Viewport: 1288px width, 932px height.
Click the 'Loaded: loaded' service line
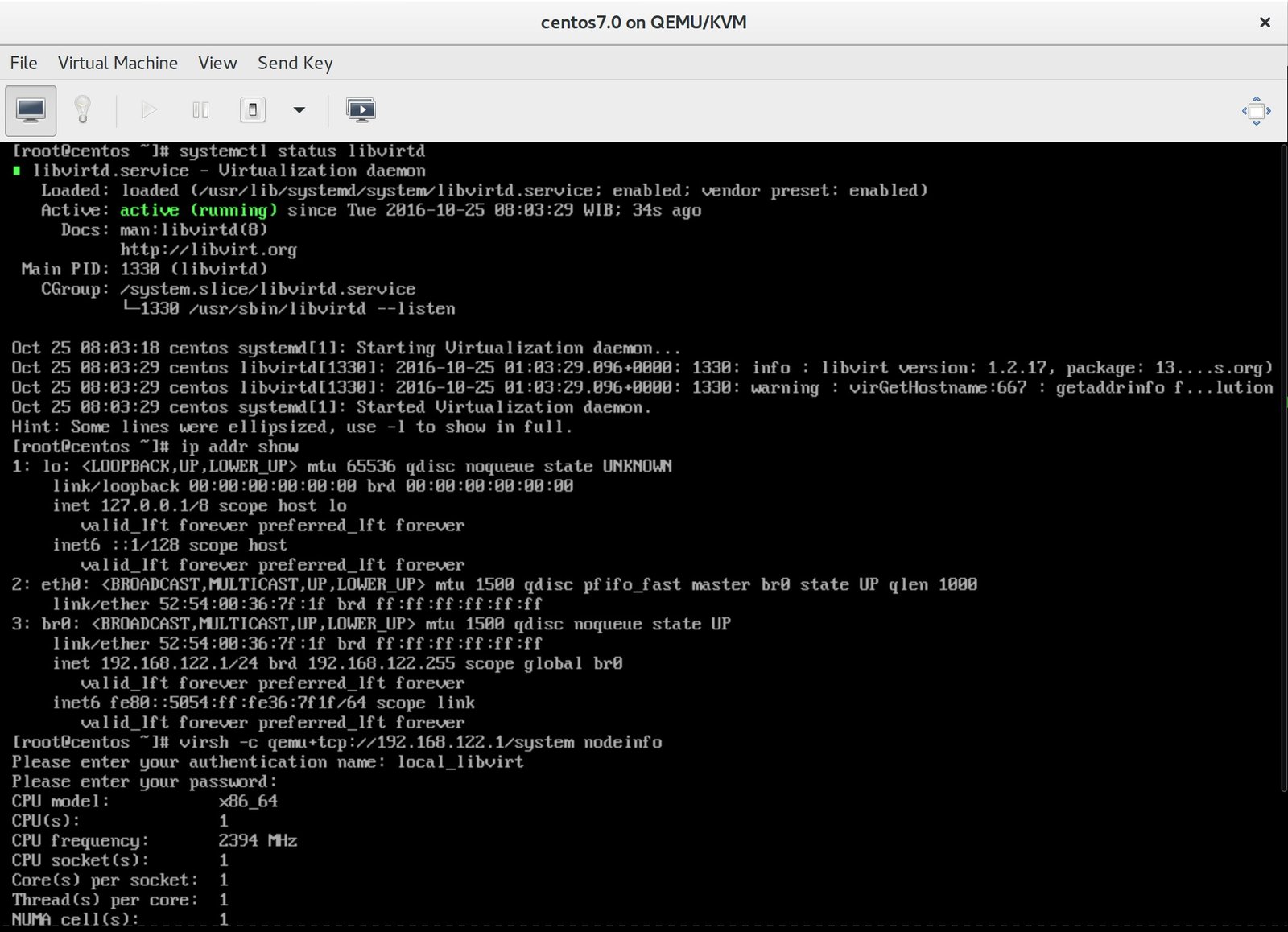point(485,190)
